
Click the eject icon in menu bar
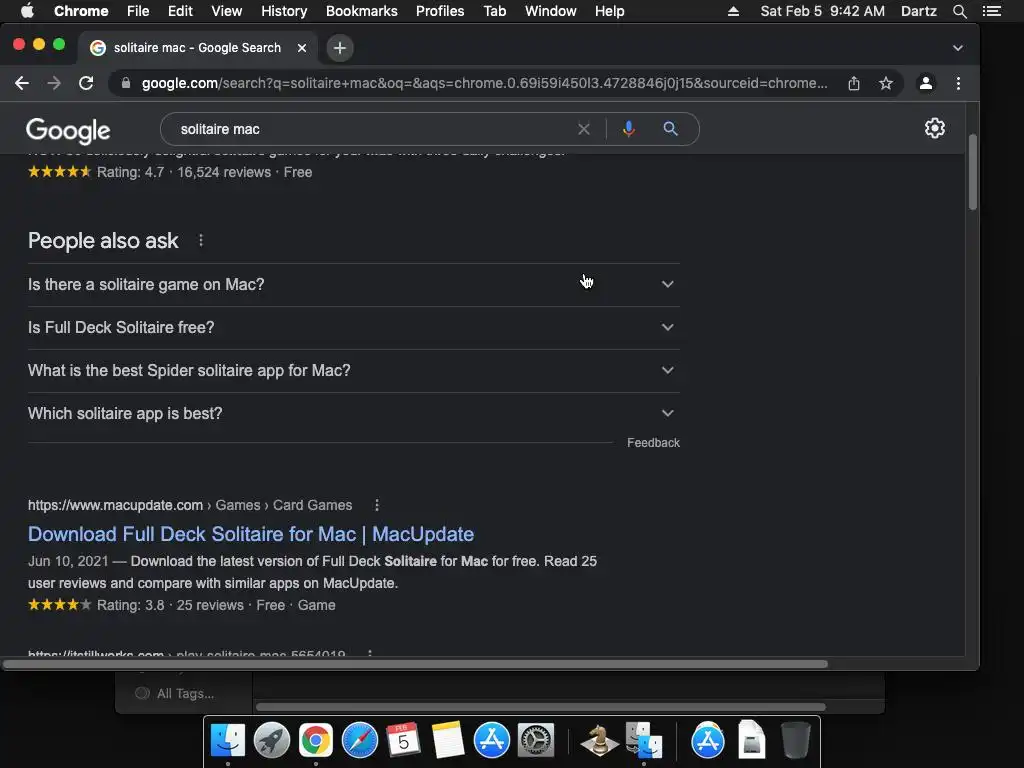[x=733, y=11]
